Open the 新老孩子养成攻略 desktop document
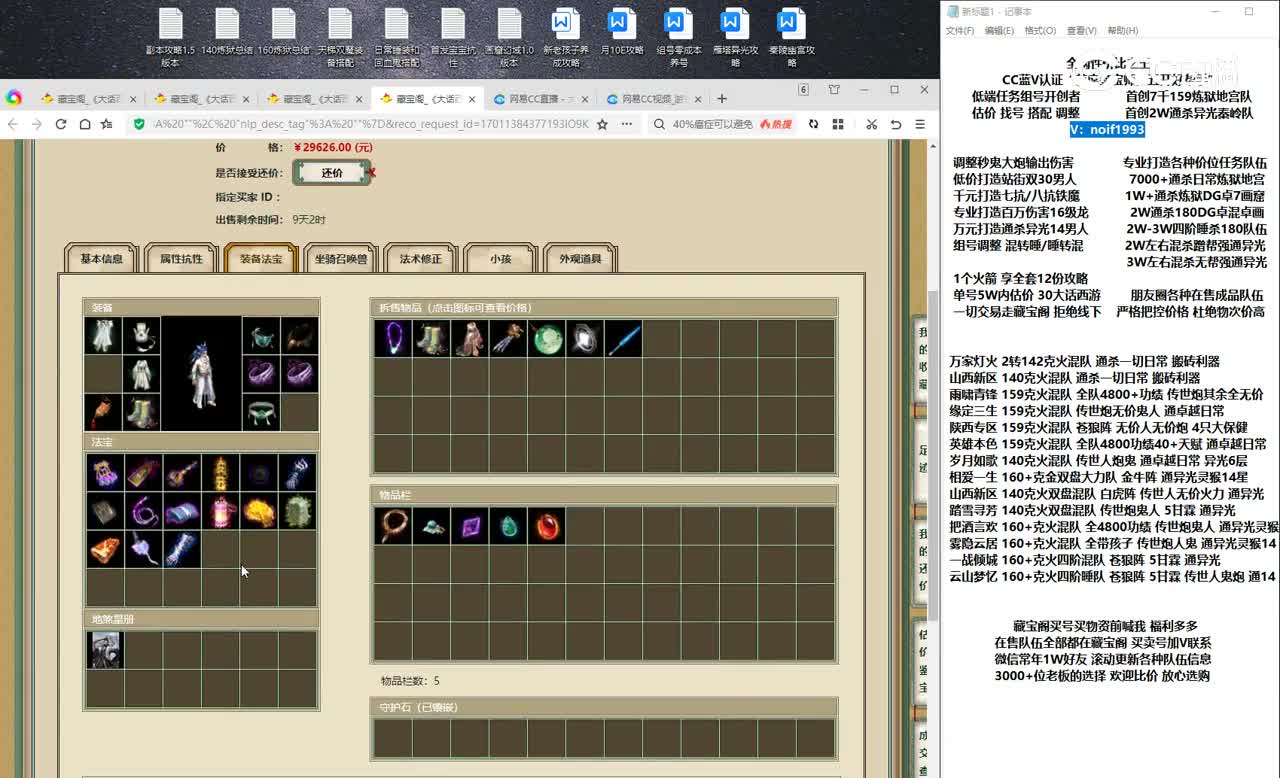This screenshot has width=1280, height=778. [566, 38]
